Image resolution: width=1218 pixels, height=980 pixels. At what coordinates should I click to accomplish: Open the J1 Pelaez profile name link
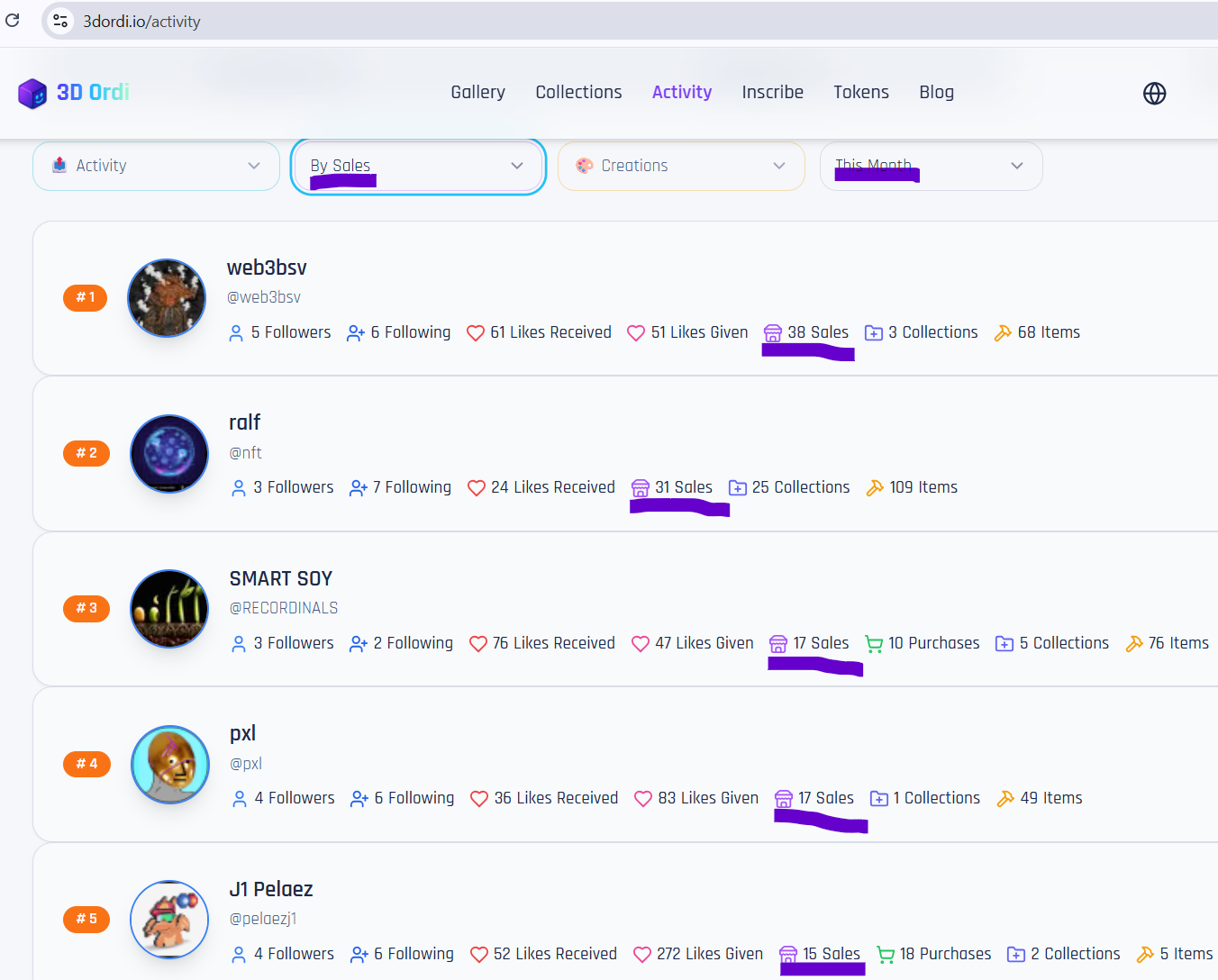click(271, 889)
